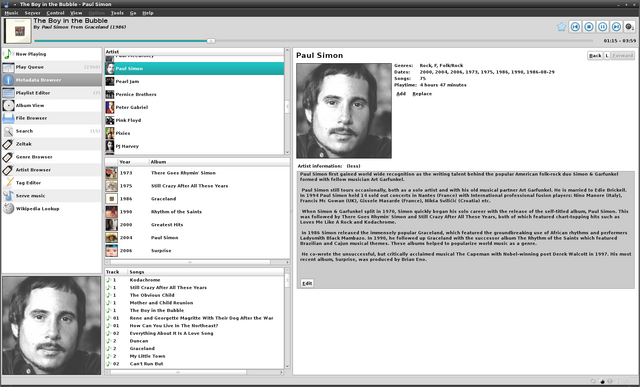Seek using the playback progress slider handle
The height and width of the screenshot is (387, 640).
(211, 41)
